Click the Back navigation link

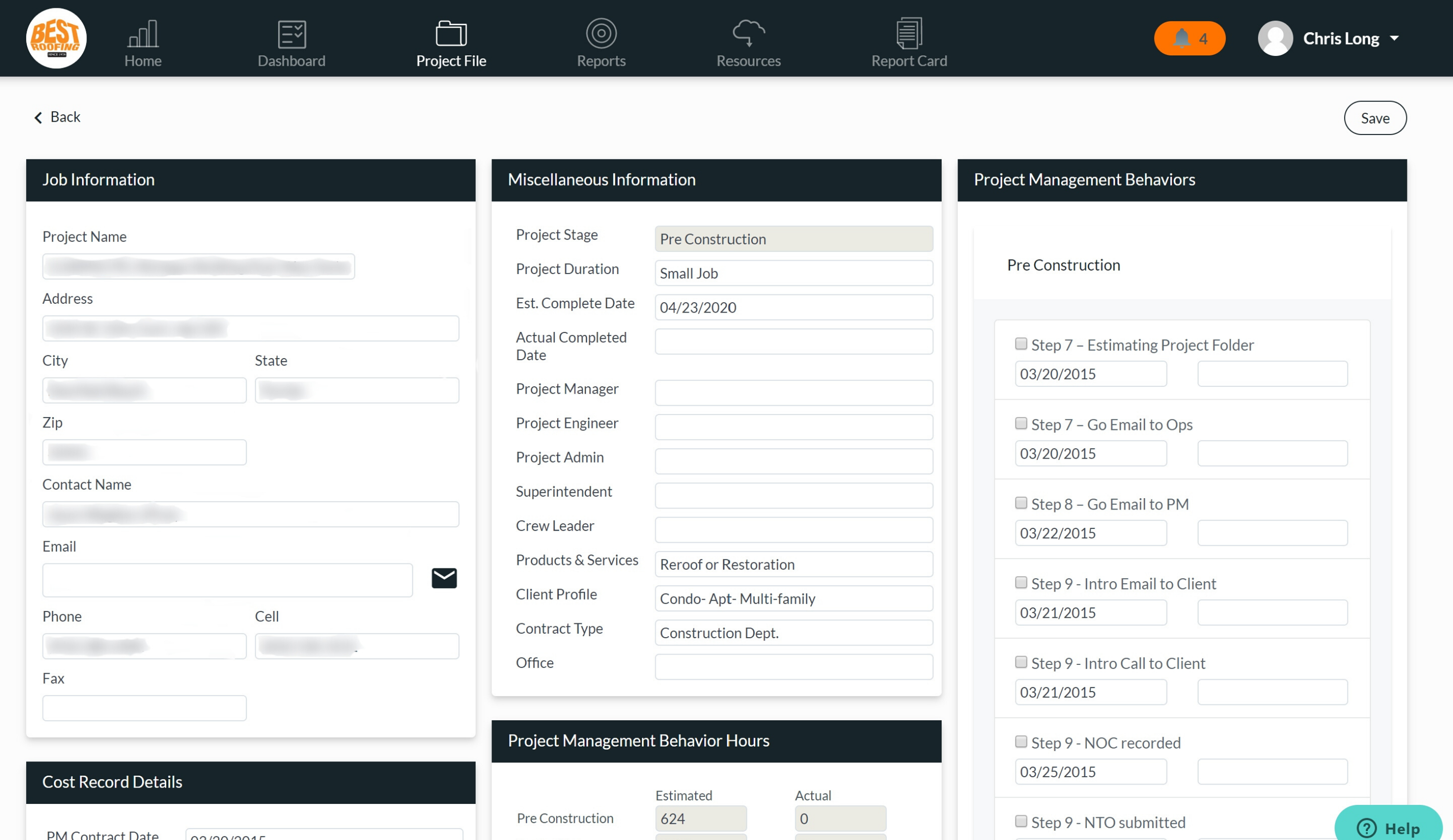[57, 117]
